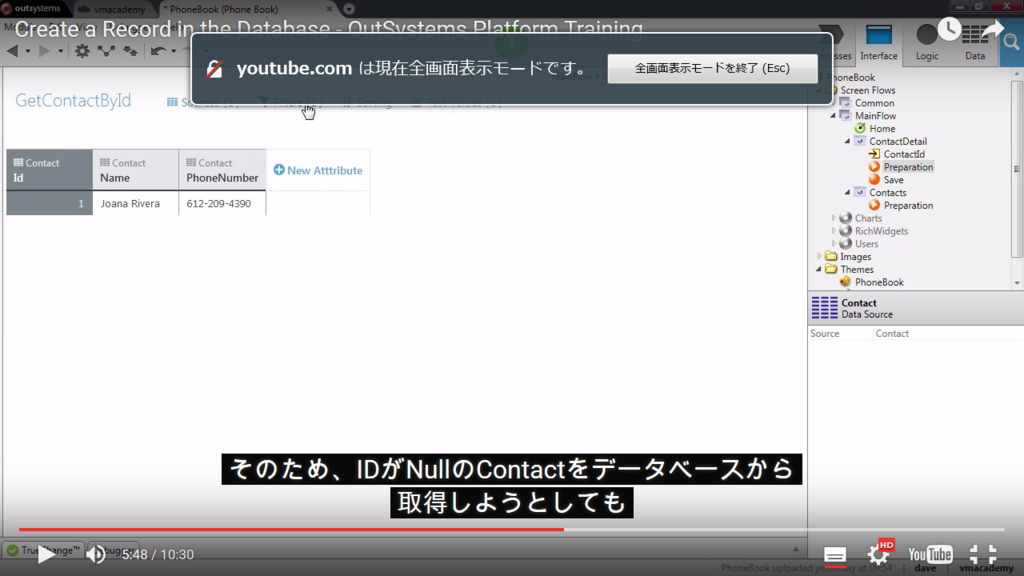Expand the Images folder

(820, 257)
